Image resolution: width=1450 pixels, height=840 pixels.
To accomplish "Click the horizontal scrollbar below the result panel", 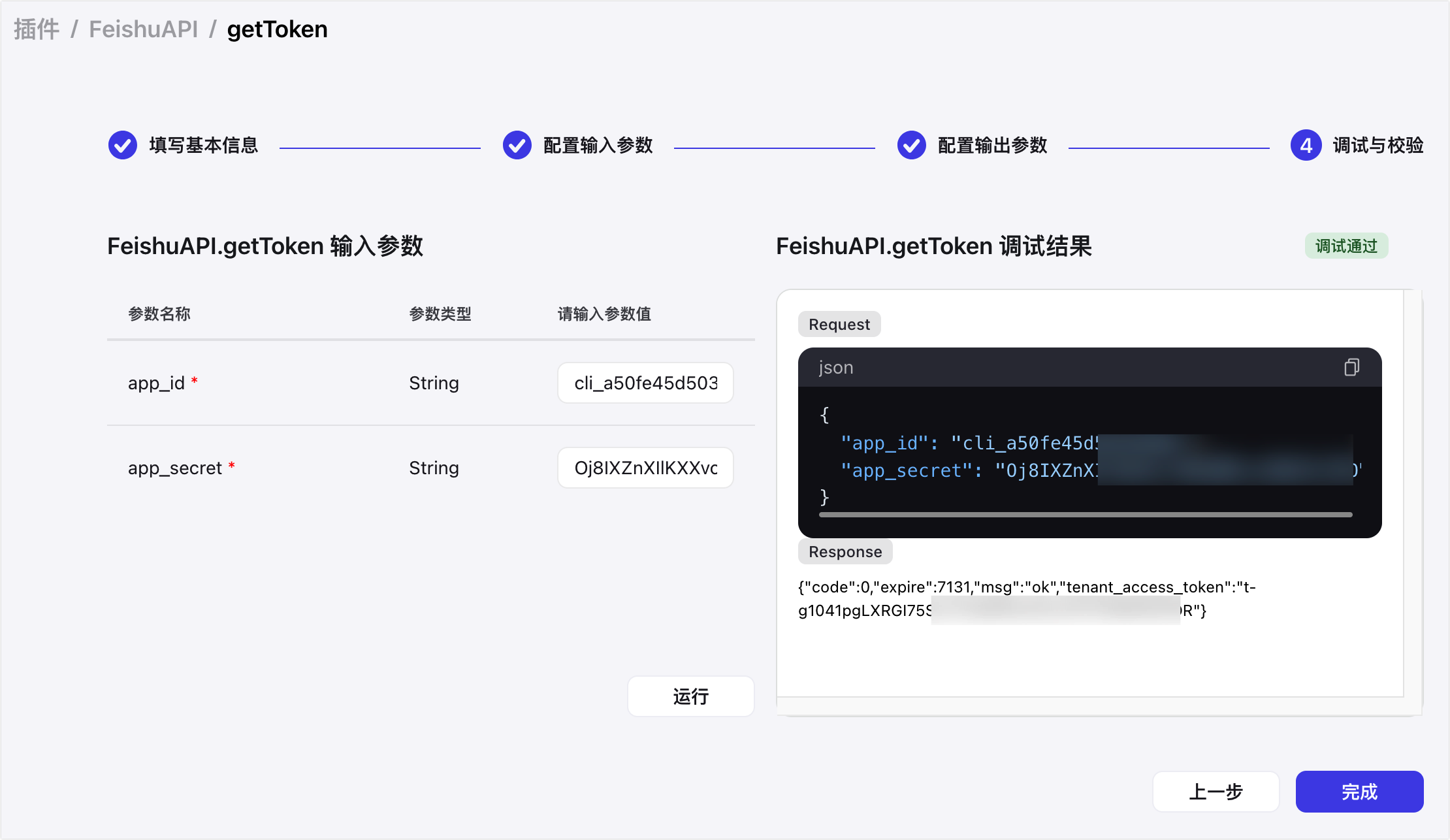I will [x=1089, y=706].
